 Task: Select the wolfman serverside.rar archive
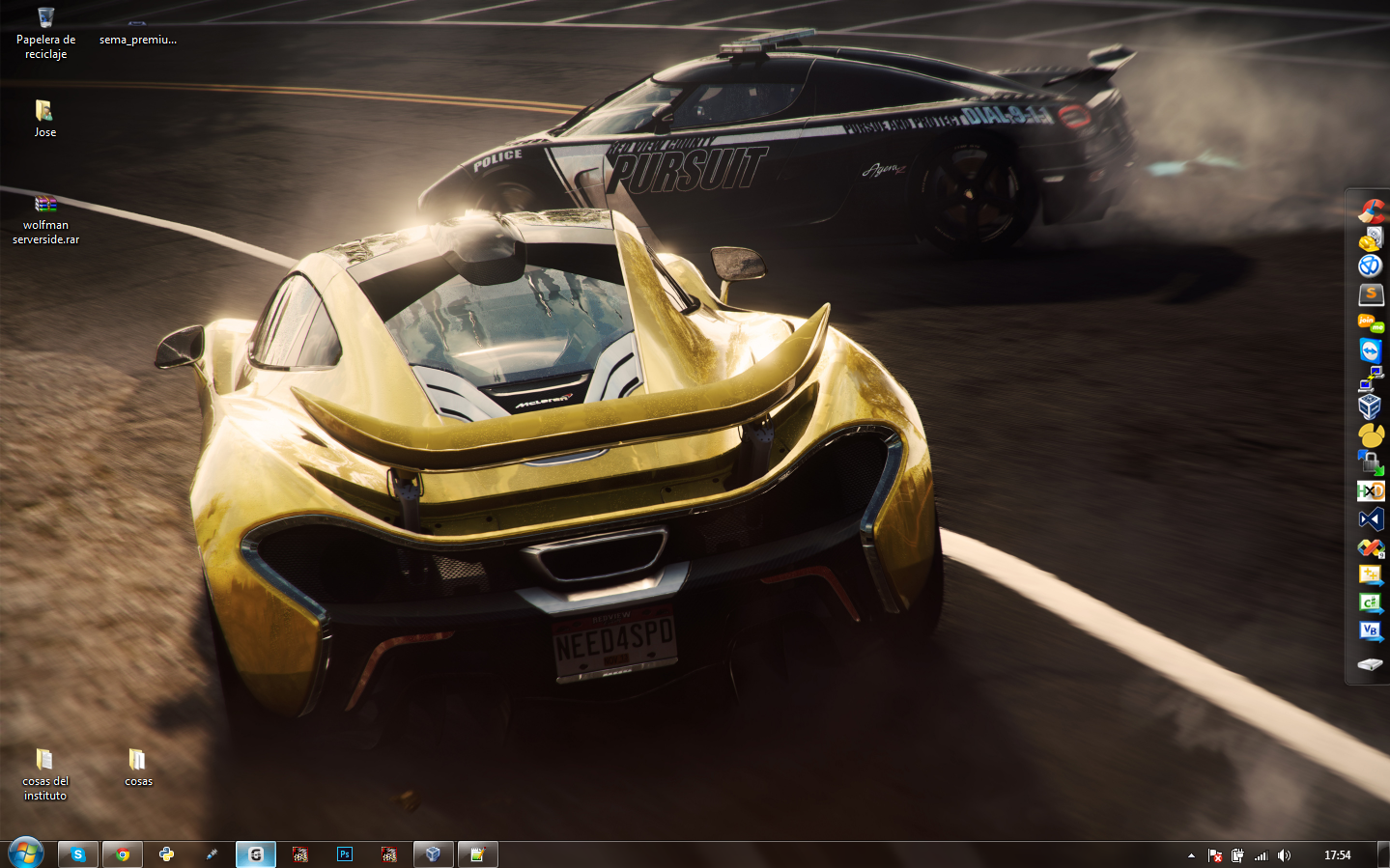(x=45, y=219)
